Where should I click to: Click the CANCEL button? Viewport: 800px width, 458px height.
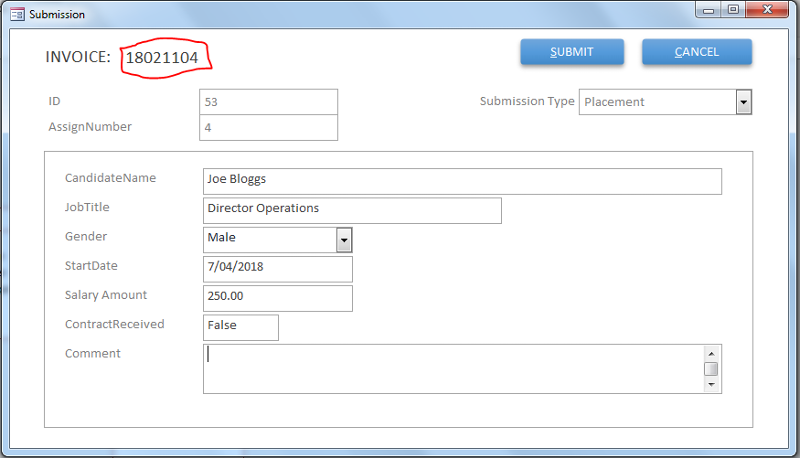(696, 52)
